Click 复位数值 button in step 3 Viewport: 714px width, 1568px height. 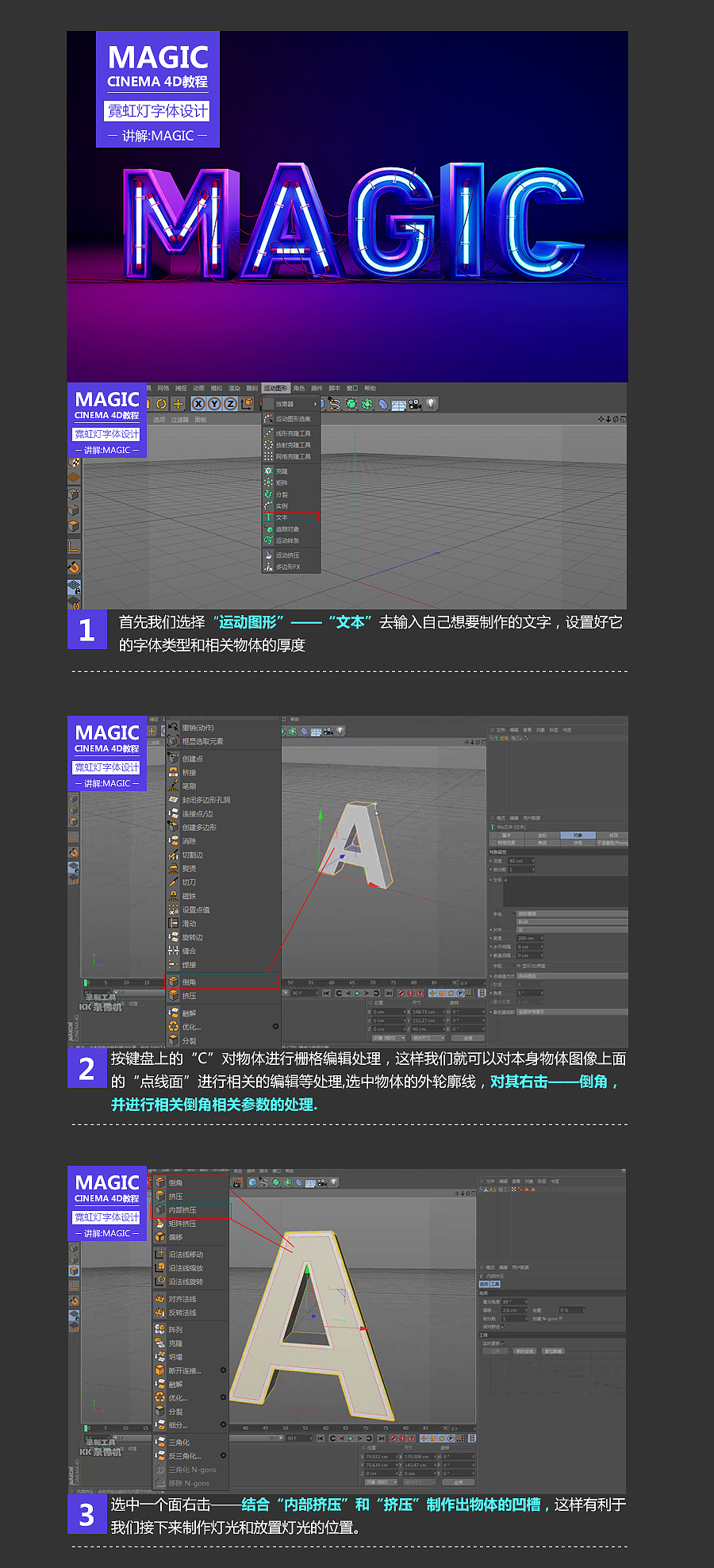click(x=553, y=1351)
